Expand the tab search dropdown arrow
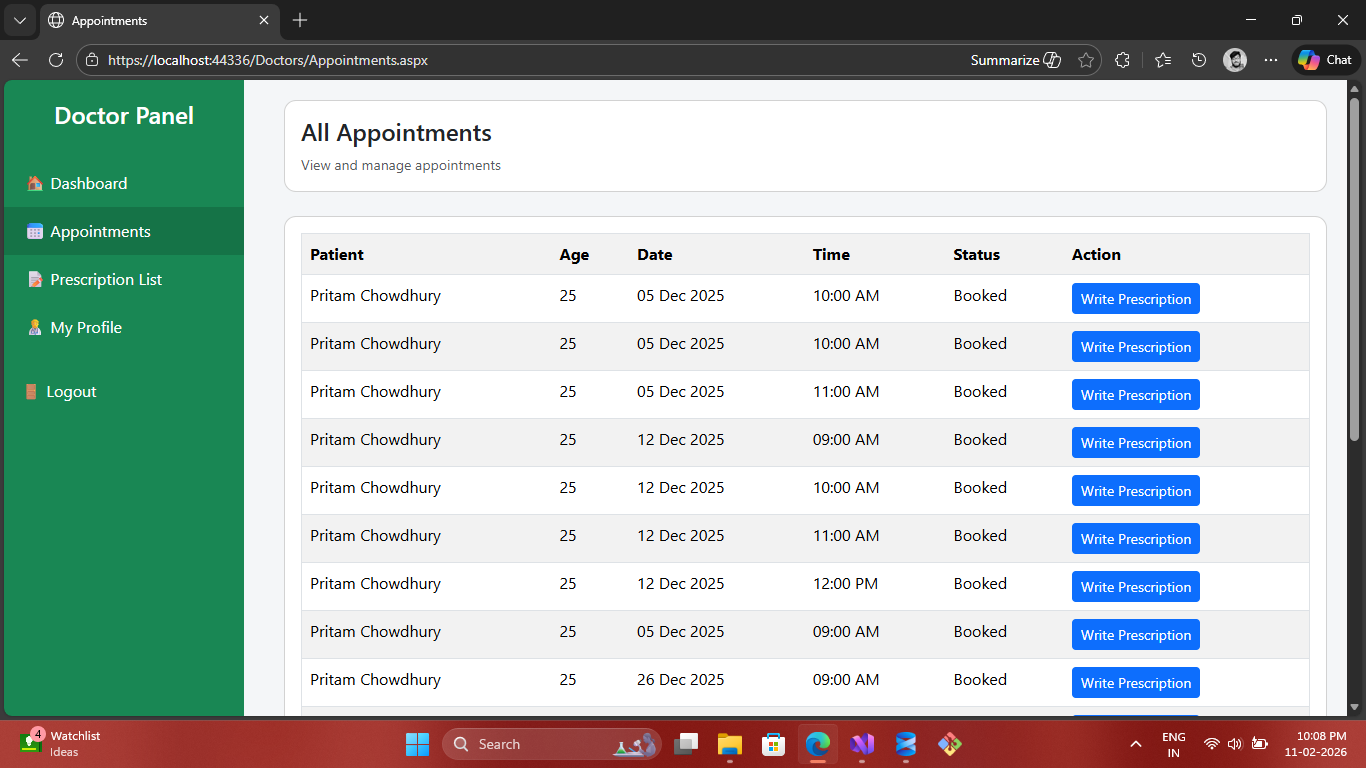The image size is (1366, 768). pyautogui.click(x=20, y=20)
